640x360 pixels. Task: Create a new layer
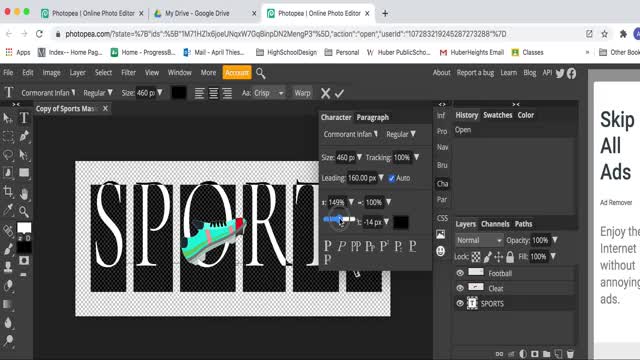tap(558, 353)
